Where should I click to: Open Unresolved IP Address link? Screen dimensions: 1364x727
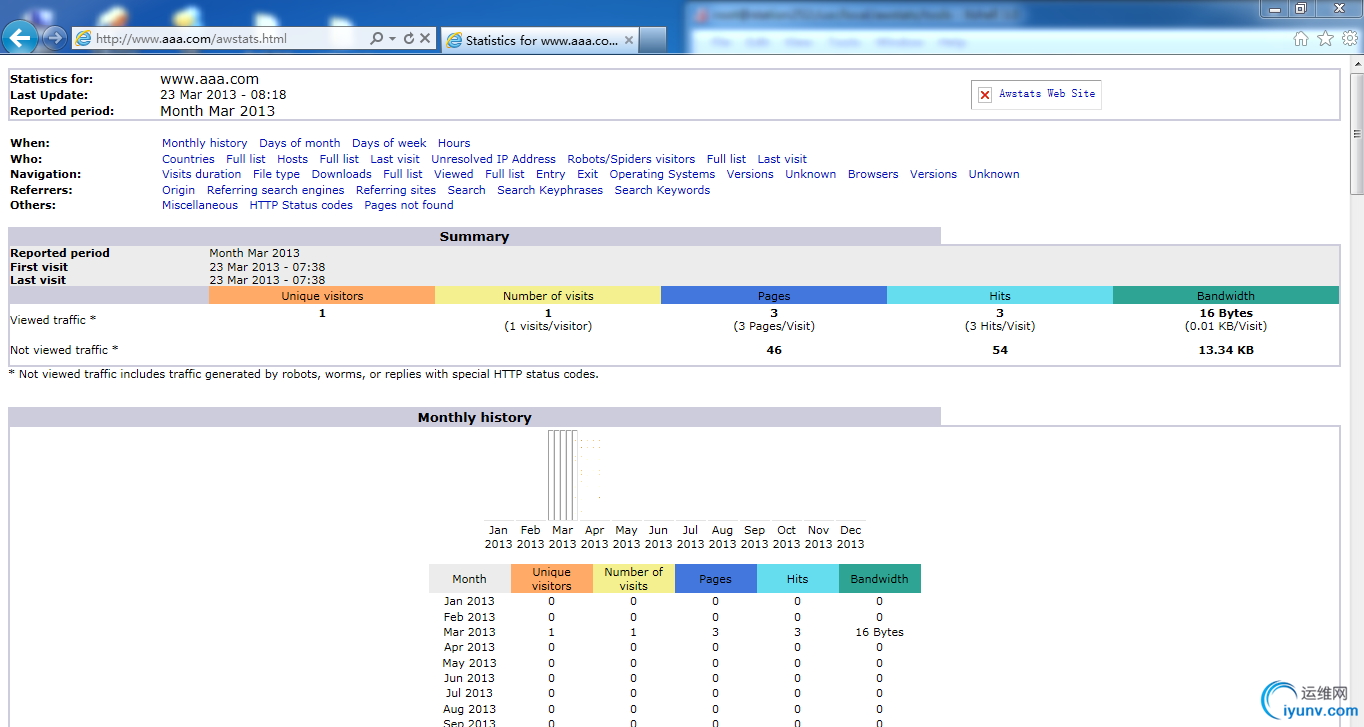(x=493, y=159)
